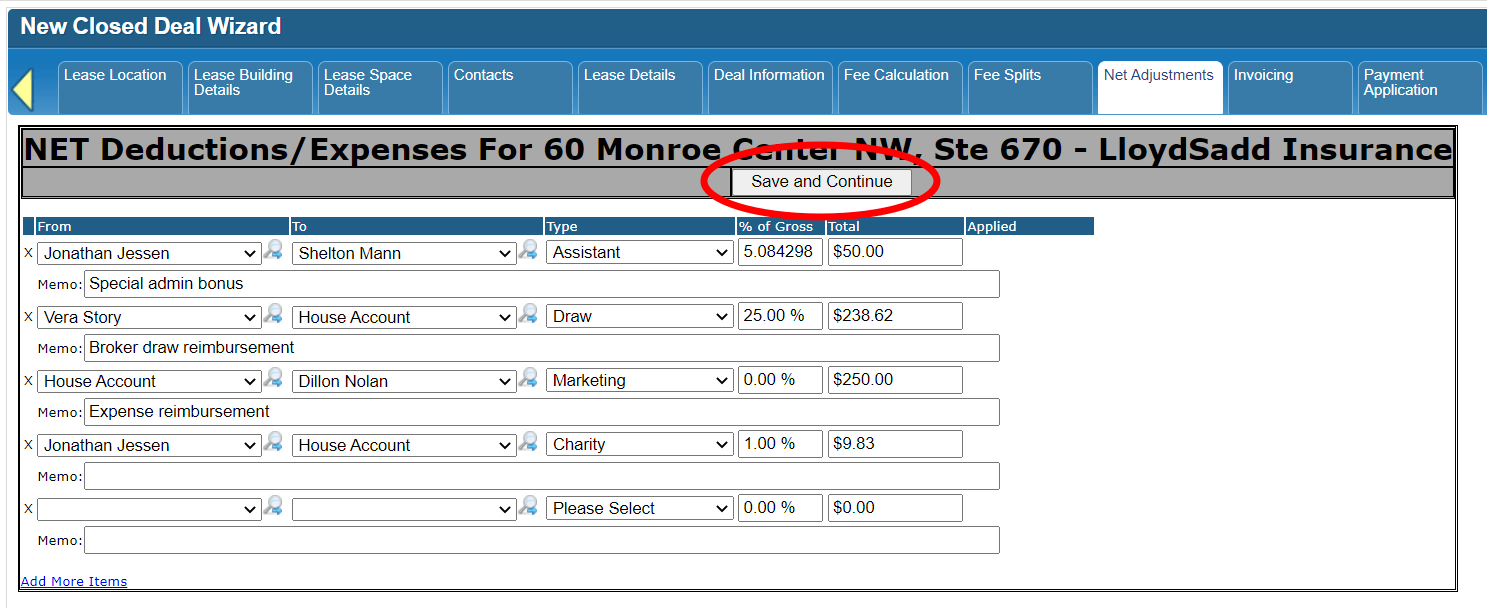1487x608 pixels.
Task: Click the Special admin bonus memo field
Action: pyautogui.click(x=541, y=284)
